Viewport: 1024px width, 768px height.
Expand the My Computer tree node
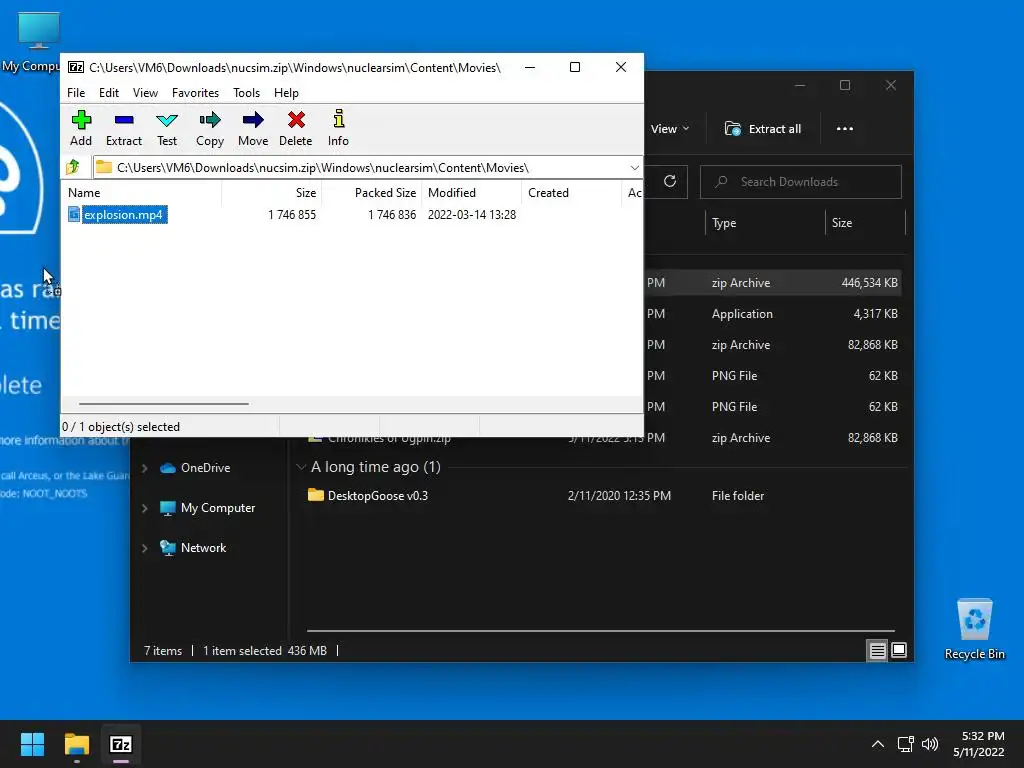[144, 508]
